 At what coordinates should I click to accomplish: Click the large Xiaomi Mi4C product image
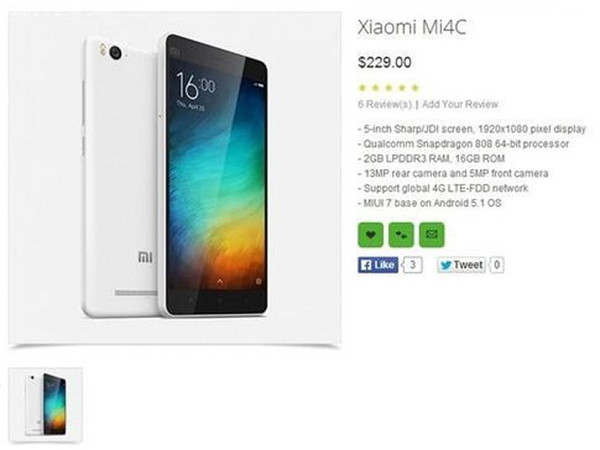175,178
